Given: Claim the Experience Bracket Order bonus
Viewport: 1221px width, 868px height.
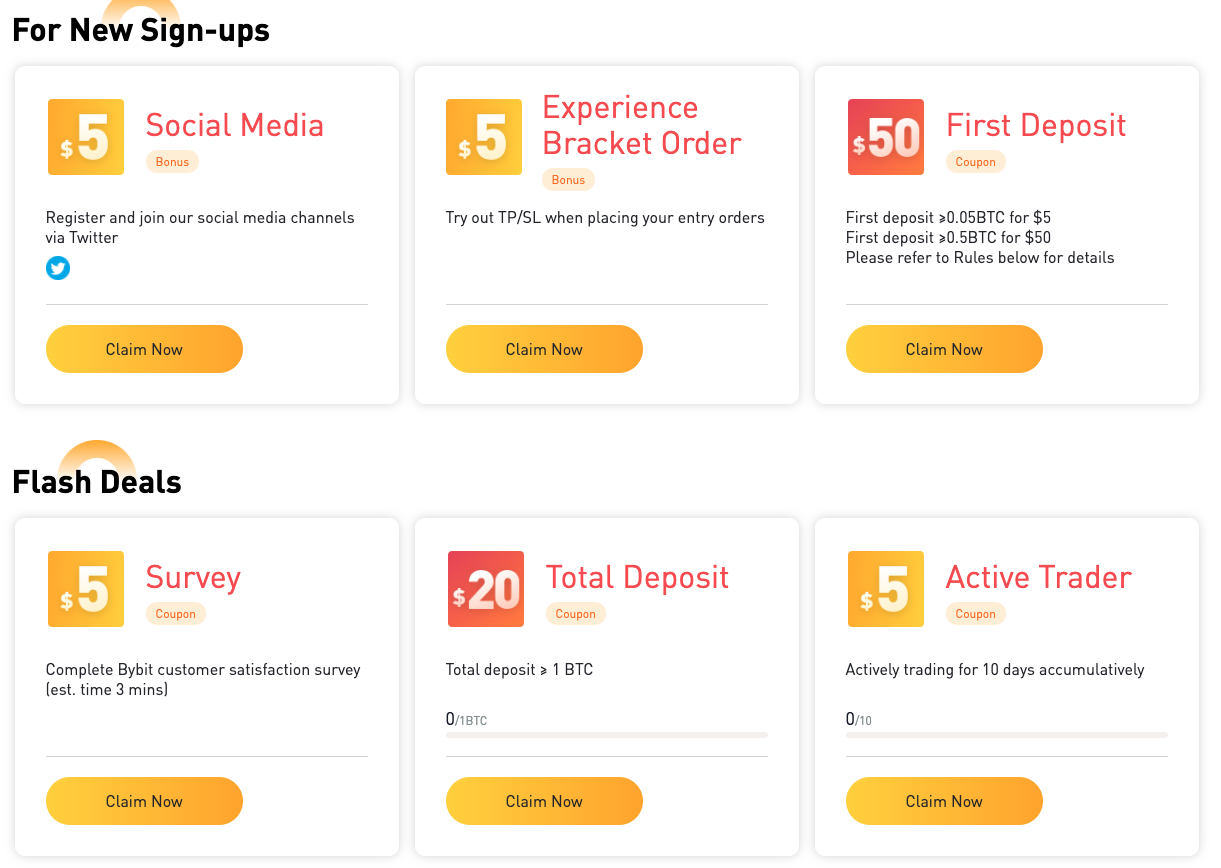Looking at the screenshot, I should [x=544, y=349].
